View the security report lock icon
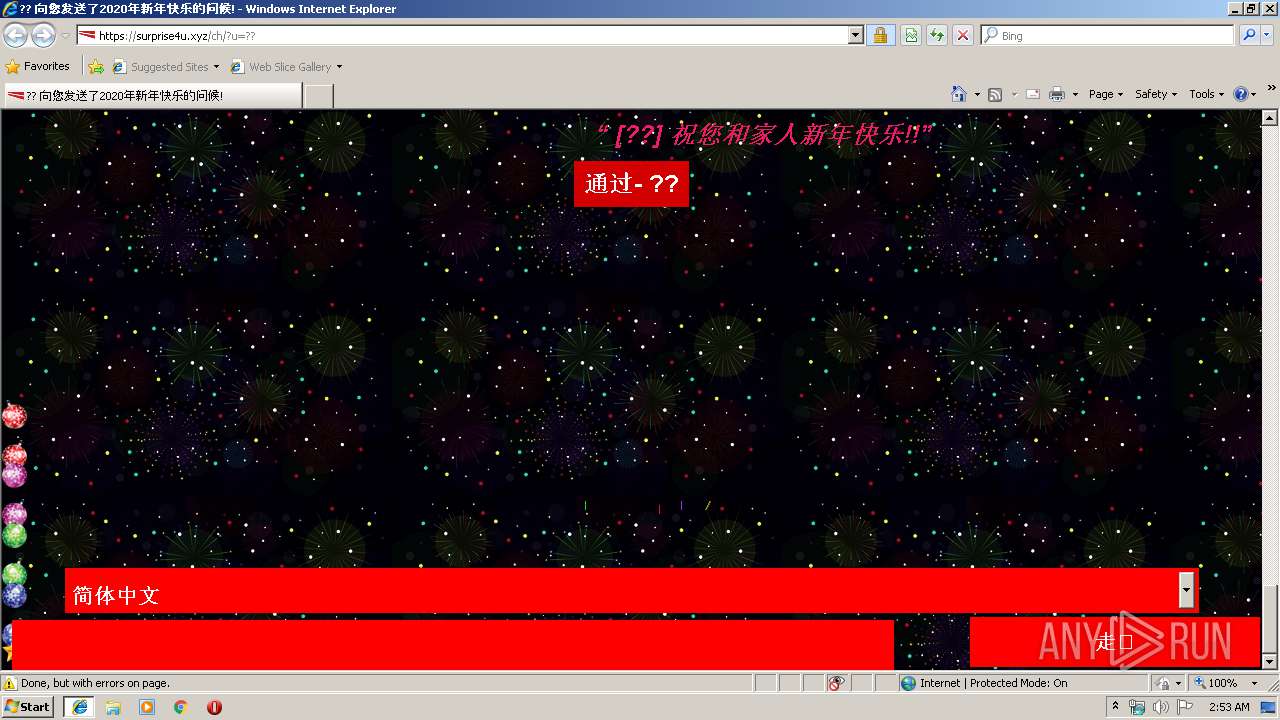The height and width of the screenshot is (720, 1280). click(880, 35)
